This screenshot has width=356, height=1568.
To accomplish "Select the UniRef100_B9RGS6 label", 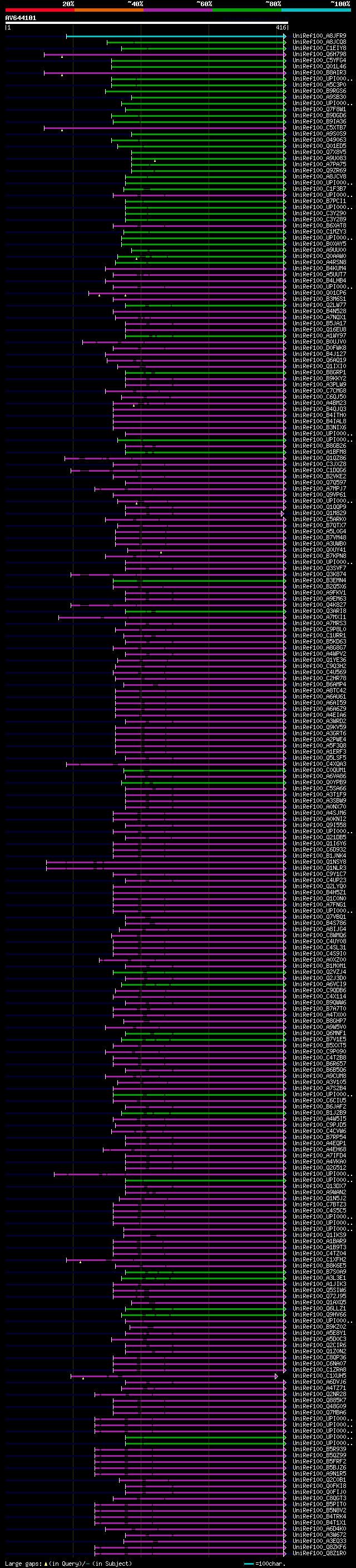I will [319, 91].
